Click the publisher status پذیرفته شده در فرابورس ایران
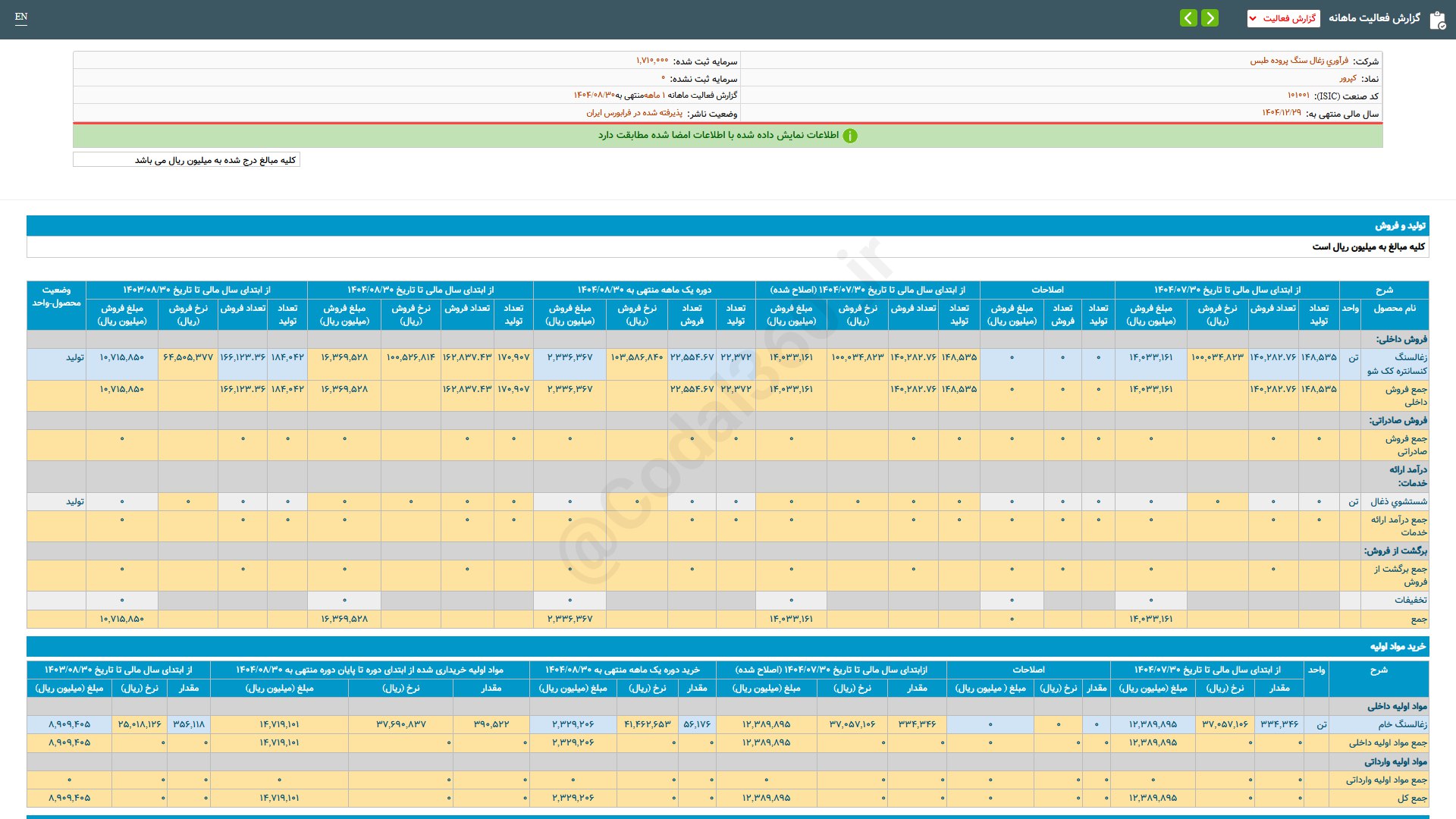This screenshot has width=1456, height=819. tap(634, 113)
